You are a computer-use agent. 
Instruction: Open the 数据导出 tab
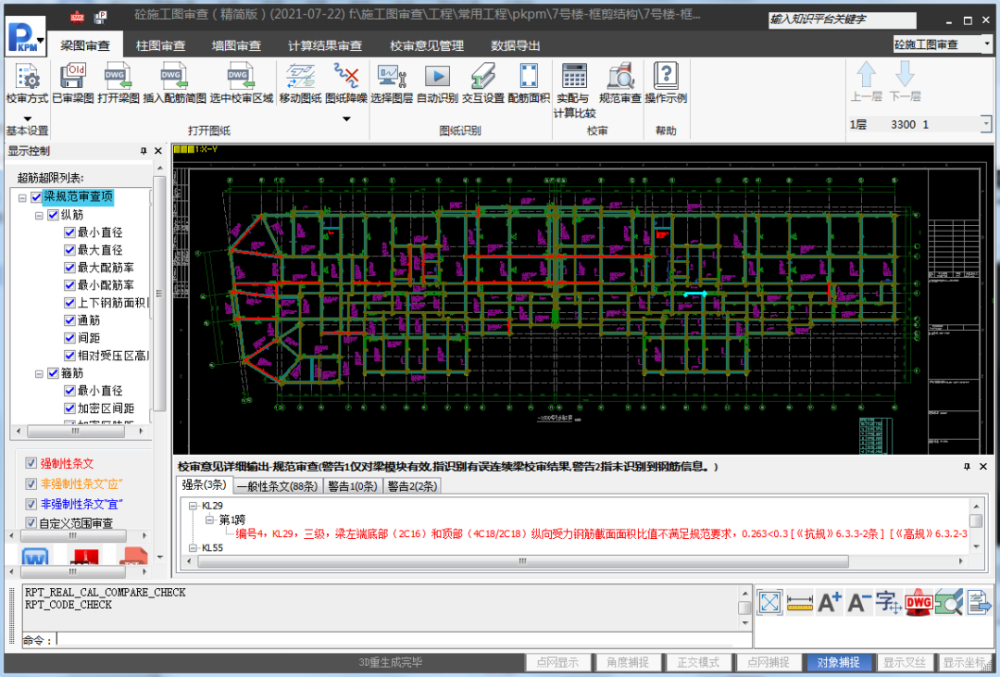click(x=515, y=45)
